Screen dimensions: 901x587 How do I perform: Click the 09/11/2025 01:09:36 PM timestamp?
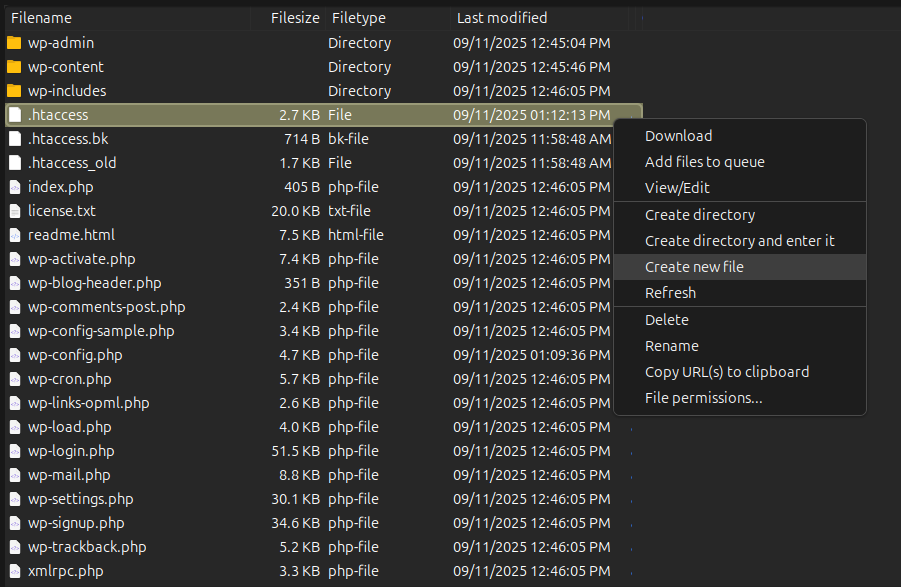pyautogui.click(x=532, y=356)
